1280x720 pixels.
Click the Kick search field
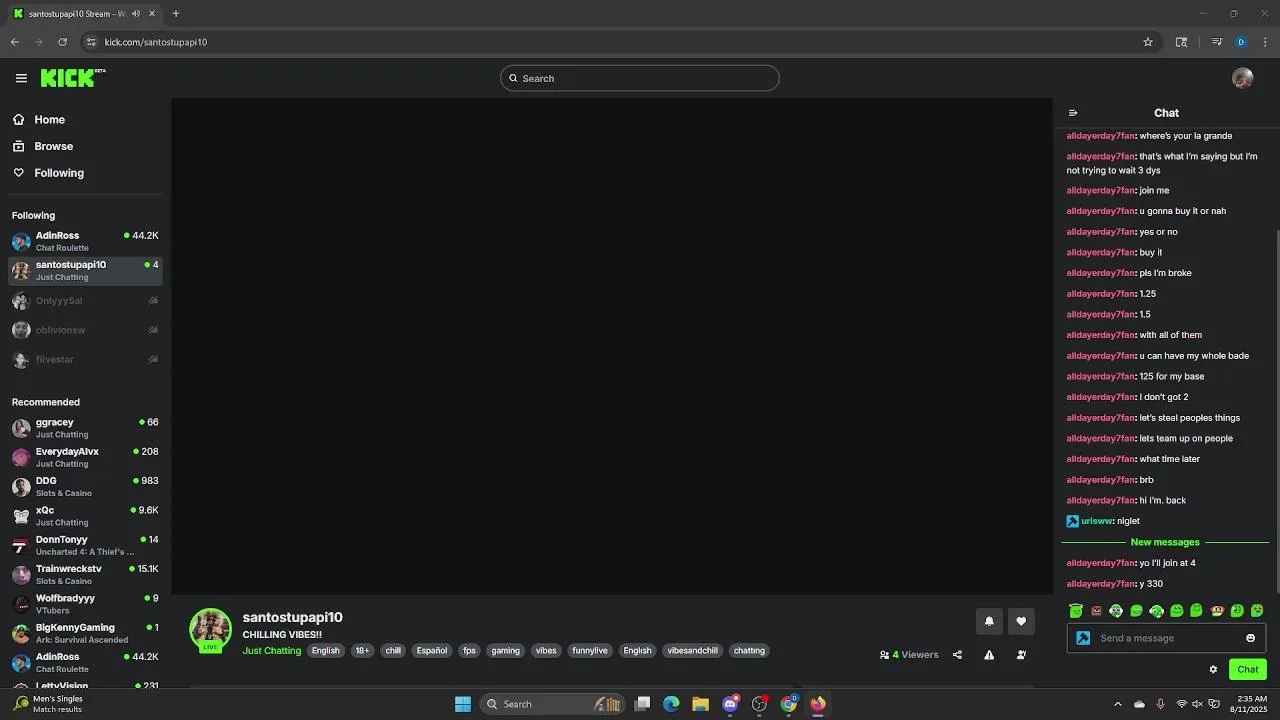640,78
